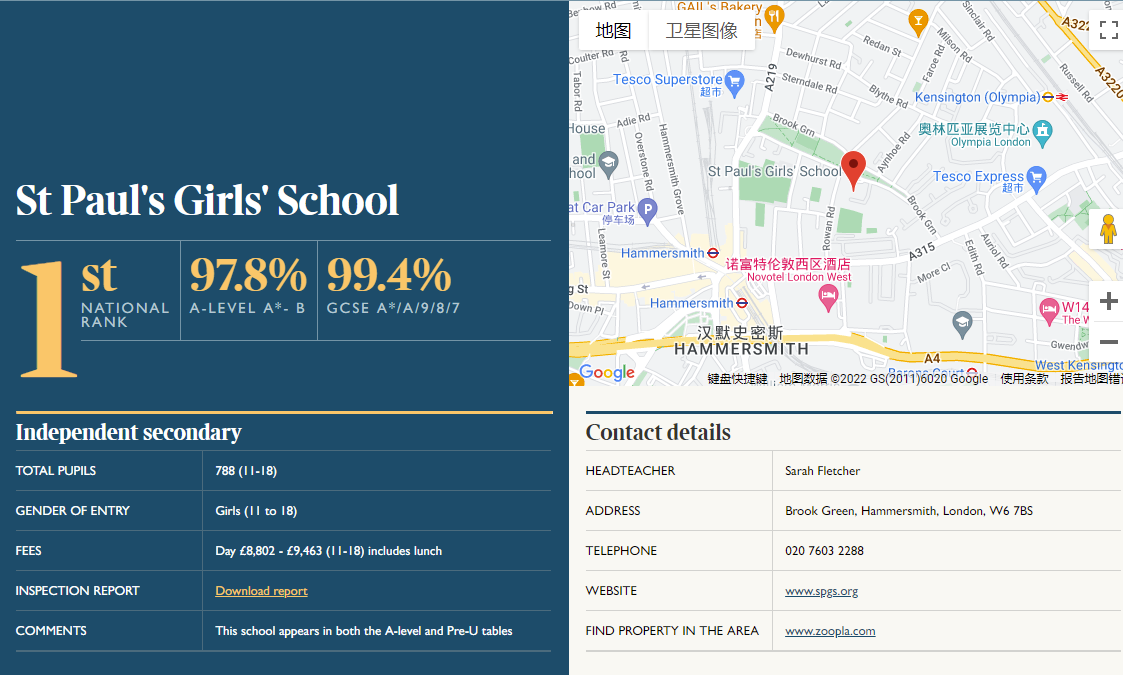Click the Pre-U tables comment text
The height and width of the screenshot is (675, 1123).
364,631
